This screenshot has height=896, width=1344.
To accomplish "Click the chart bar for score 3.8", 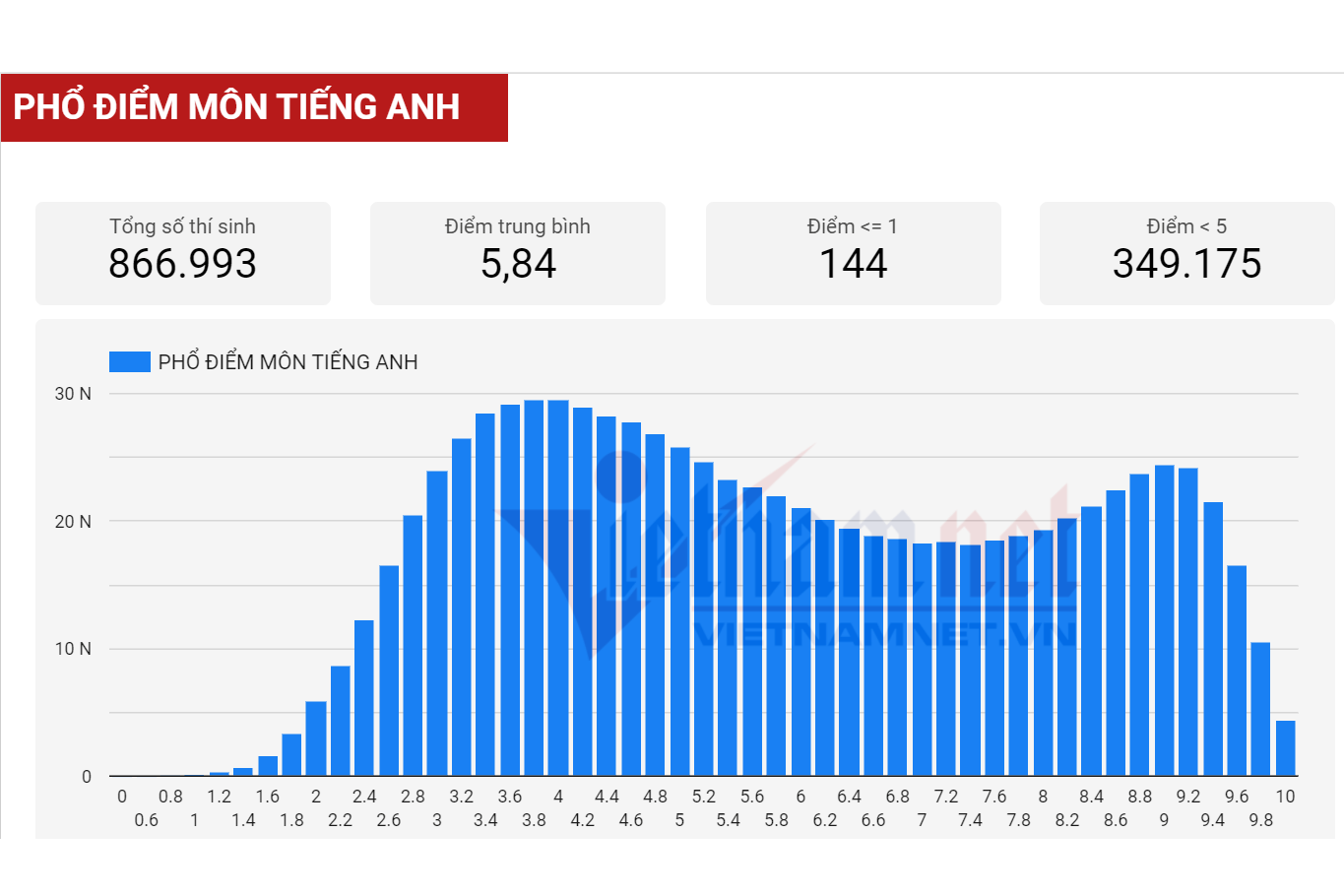I will [534, 588].
